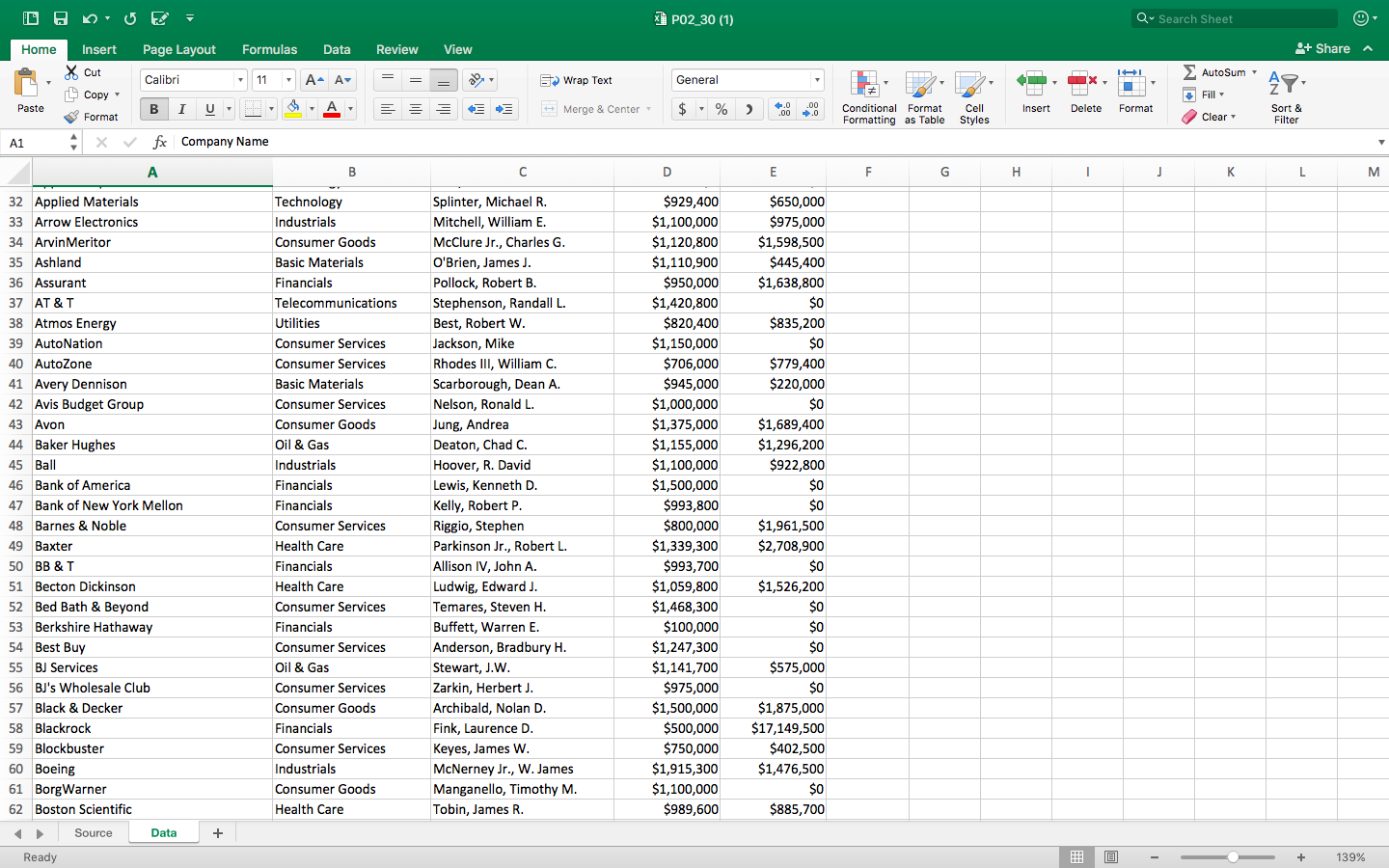Toggle Italic formatting
Image resolution: width=1389 pixels, height=868 pixels.
pyautogui.click(x=181, y=109)
